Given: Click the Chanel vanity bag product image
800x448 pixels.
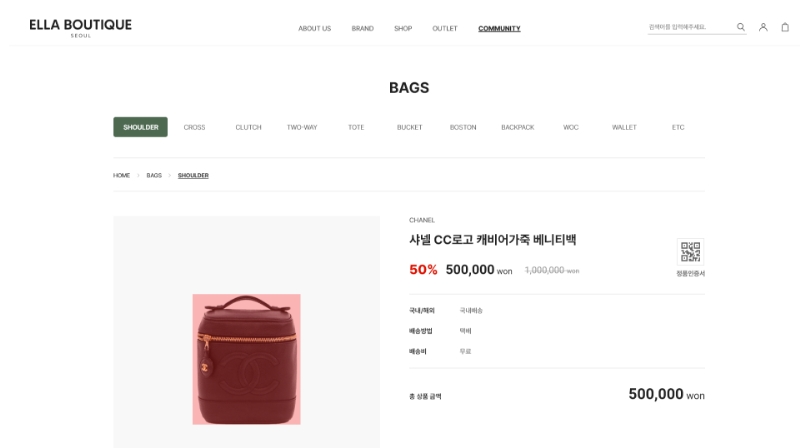Looking at the screenshot, I should pos(246,359).
